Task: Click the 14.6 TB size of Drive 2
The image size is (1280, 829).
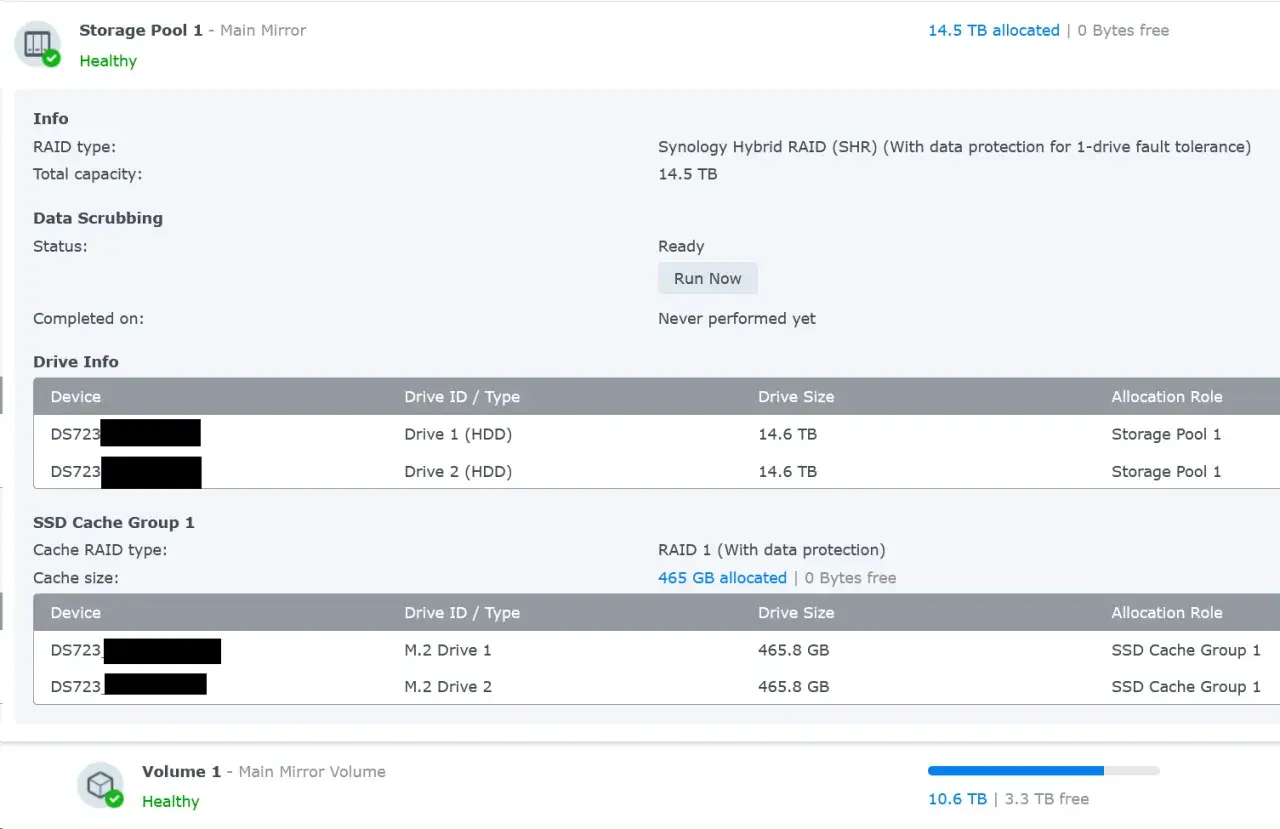Action: [787, 471]
